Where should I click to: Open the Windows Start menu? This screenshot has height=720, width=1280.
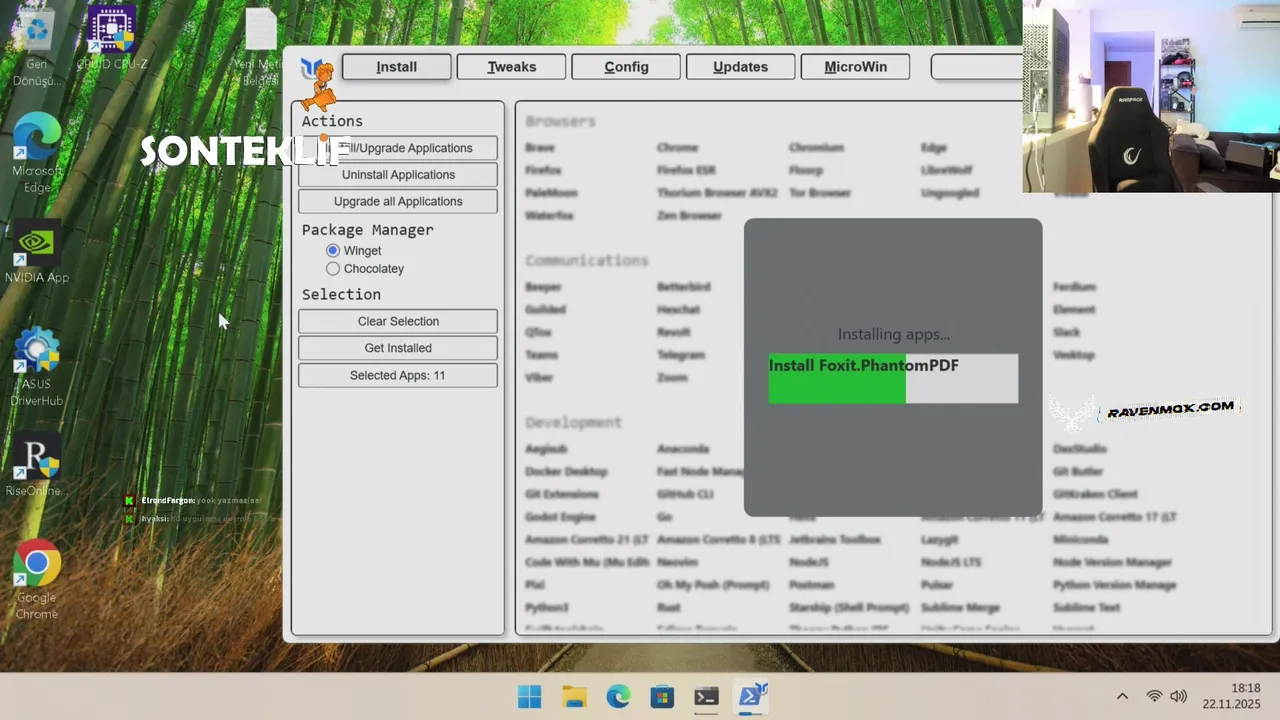tap(529, 697)
